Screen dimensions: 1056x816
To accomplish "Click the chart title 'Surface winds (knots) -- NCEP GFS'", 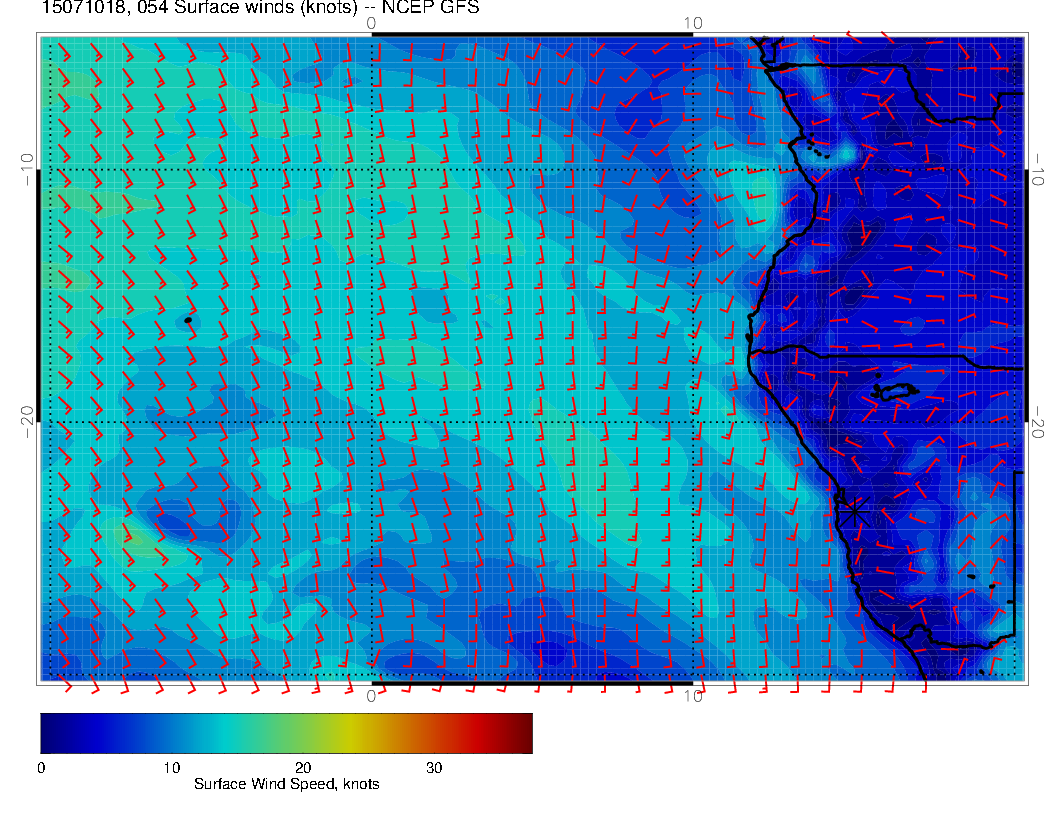I will (327, 7).
